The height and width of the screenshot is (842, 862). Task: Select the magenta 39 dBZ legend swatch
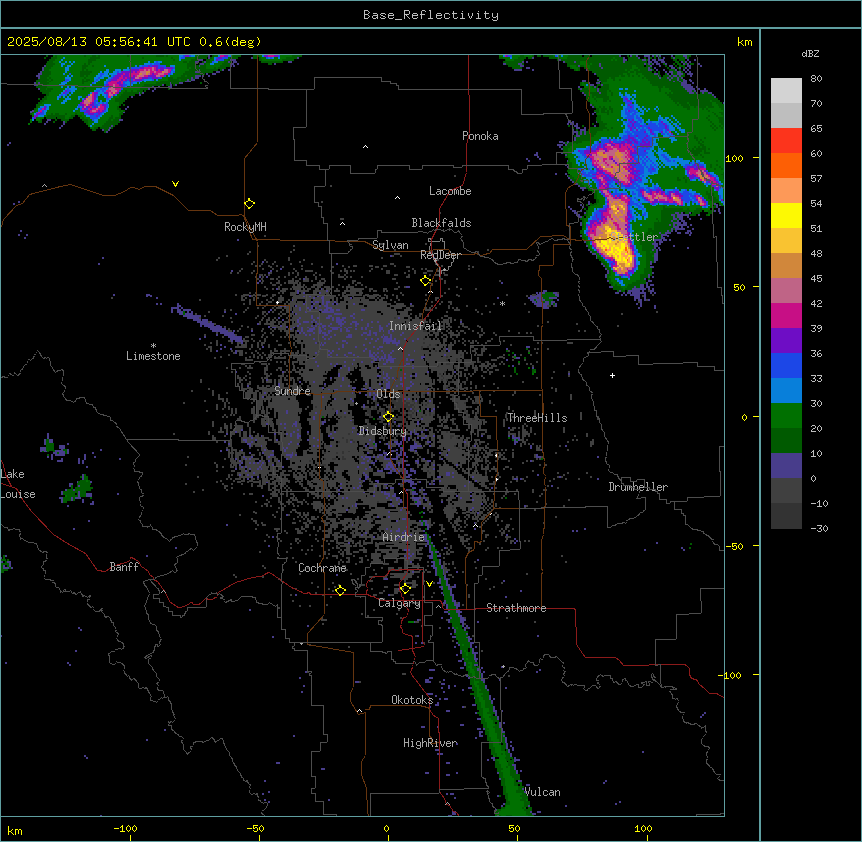click(786, 315)
